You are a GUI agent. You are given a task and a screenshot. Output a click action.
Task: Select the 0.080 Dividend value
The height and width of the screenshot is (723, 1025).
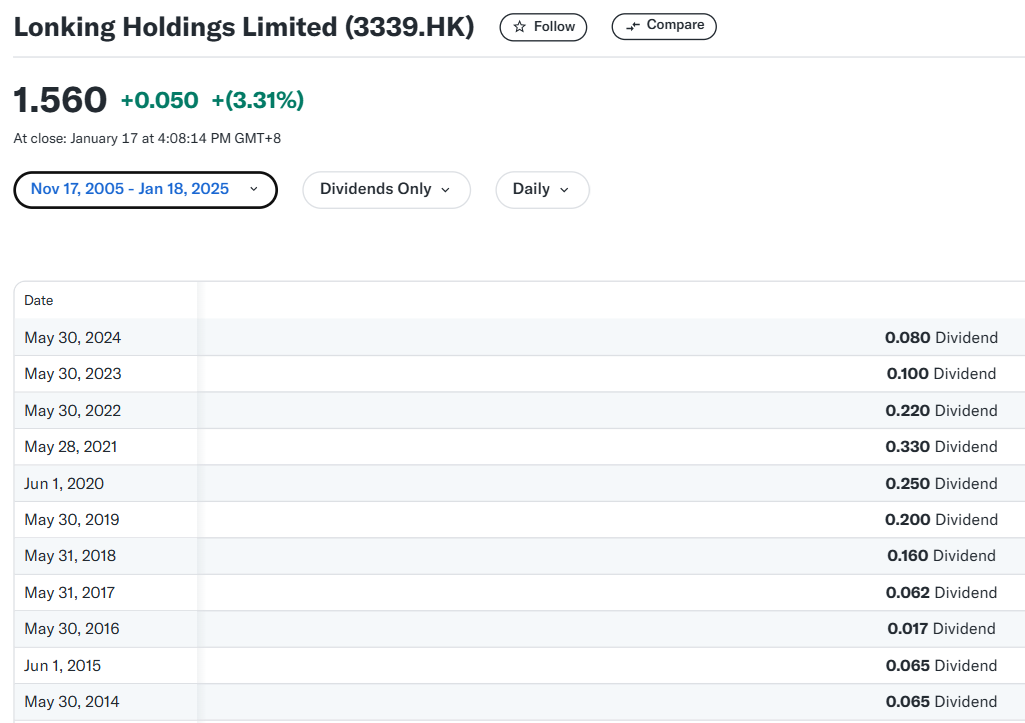(941, 337)
